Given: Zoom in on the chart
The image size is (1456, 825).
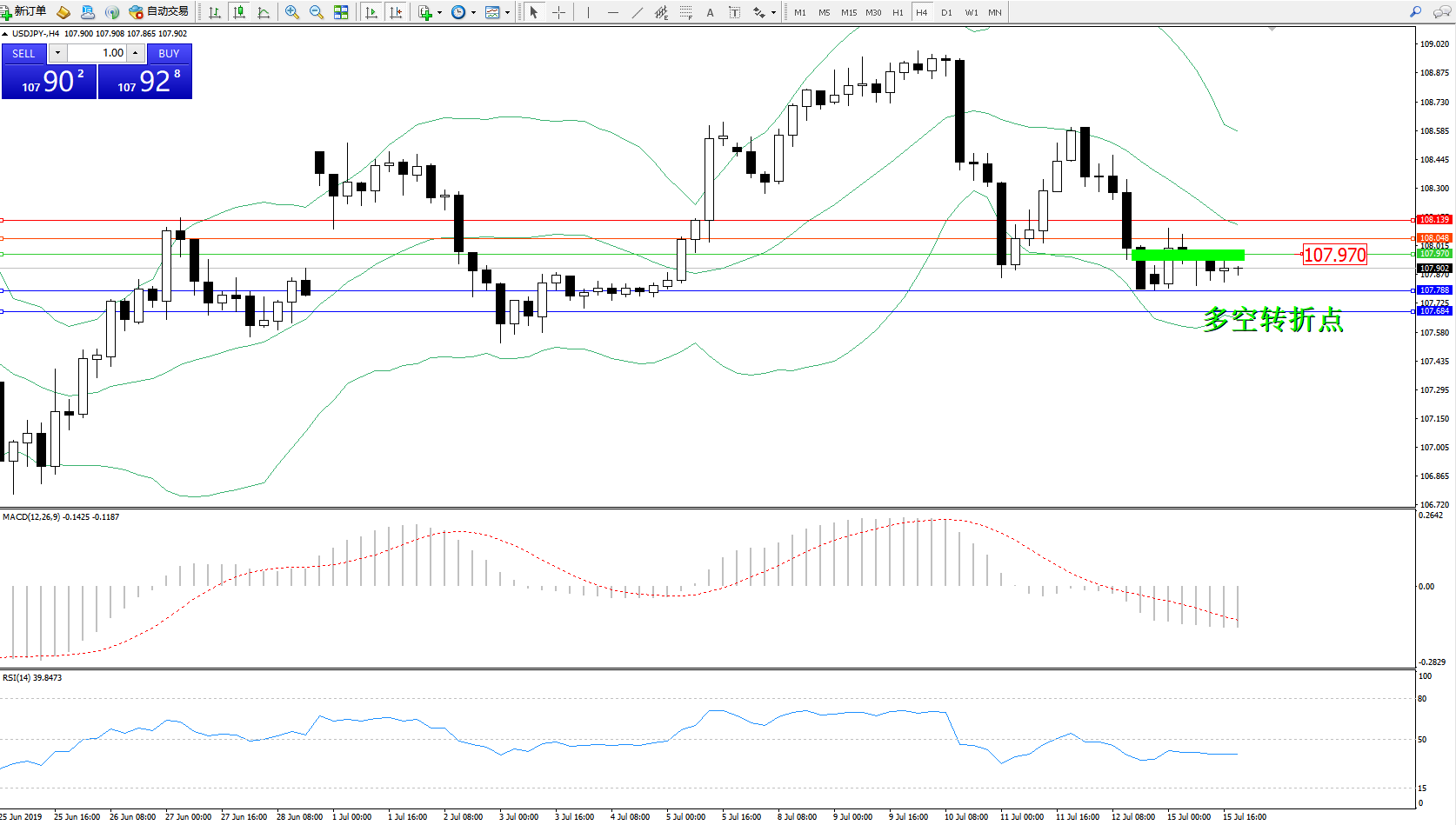Looking at the screenshot, I should [x=292, y=12].
